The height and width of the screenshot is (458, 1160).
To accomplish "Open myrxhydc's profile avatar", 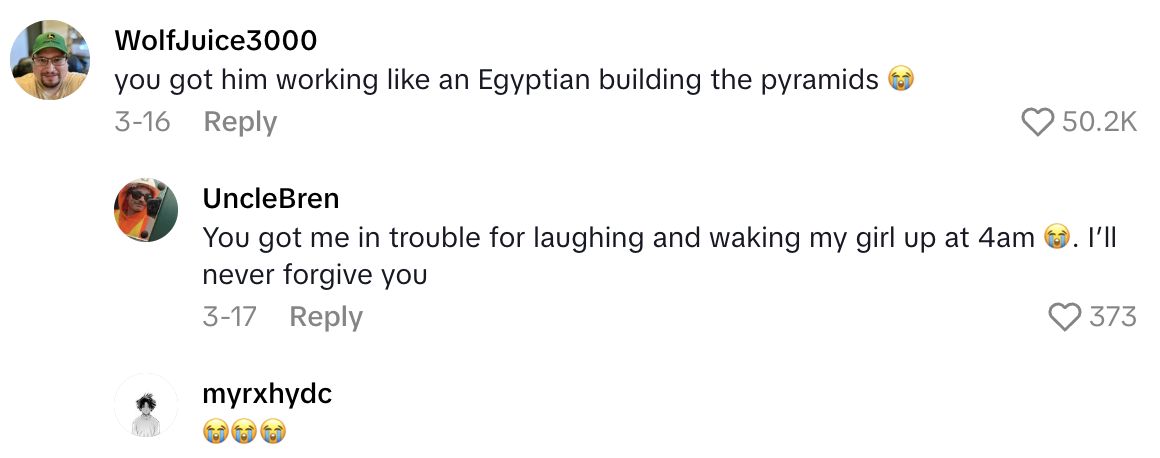I will click(x=145, y=405).
